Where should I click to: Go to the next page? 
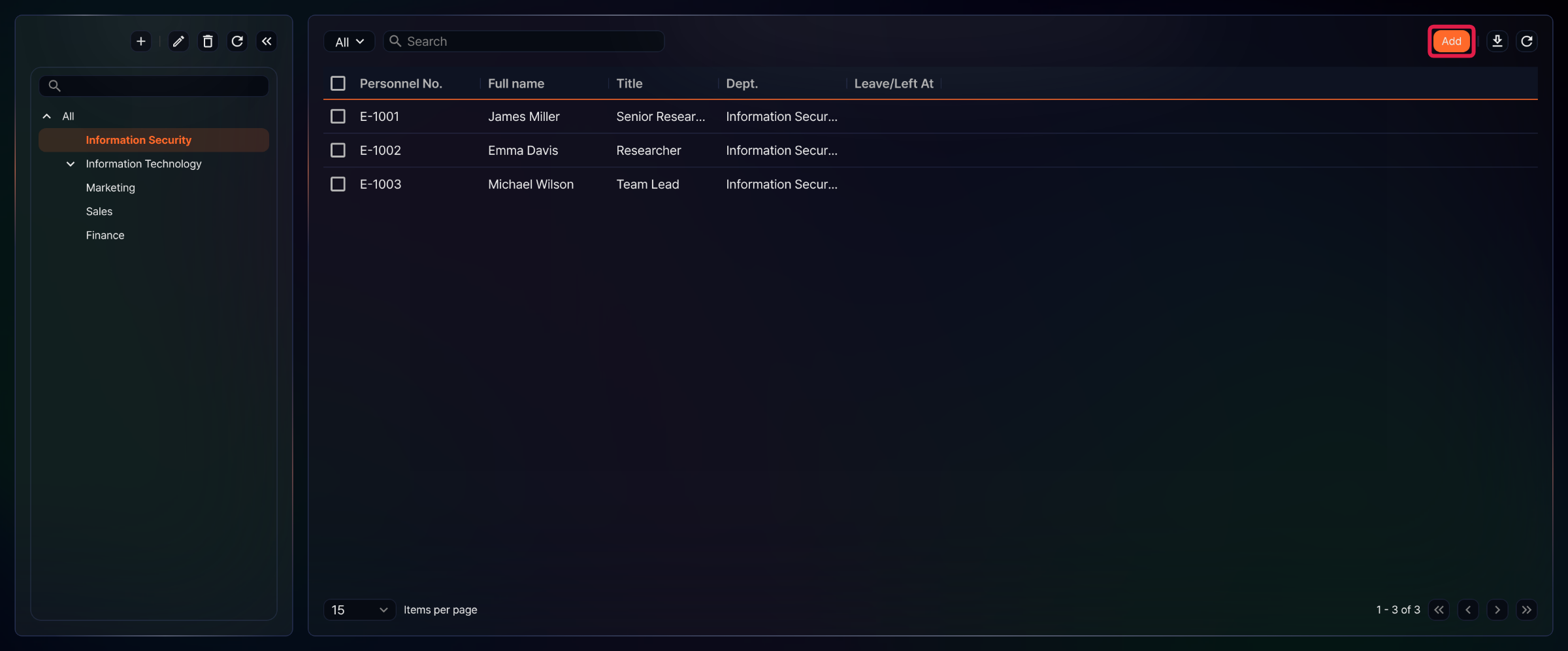tap(1497, 610)
